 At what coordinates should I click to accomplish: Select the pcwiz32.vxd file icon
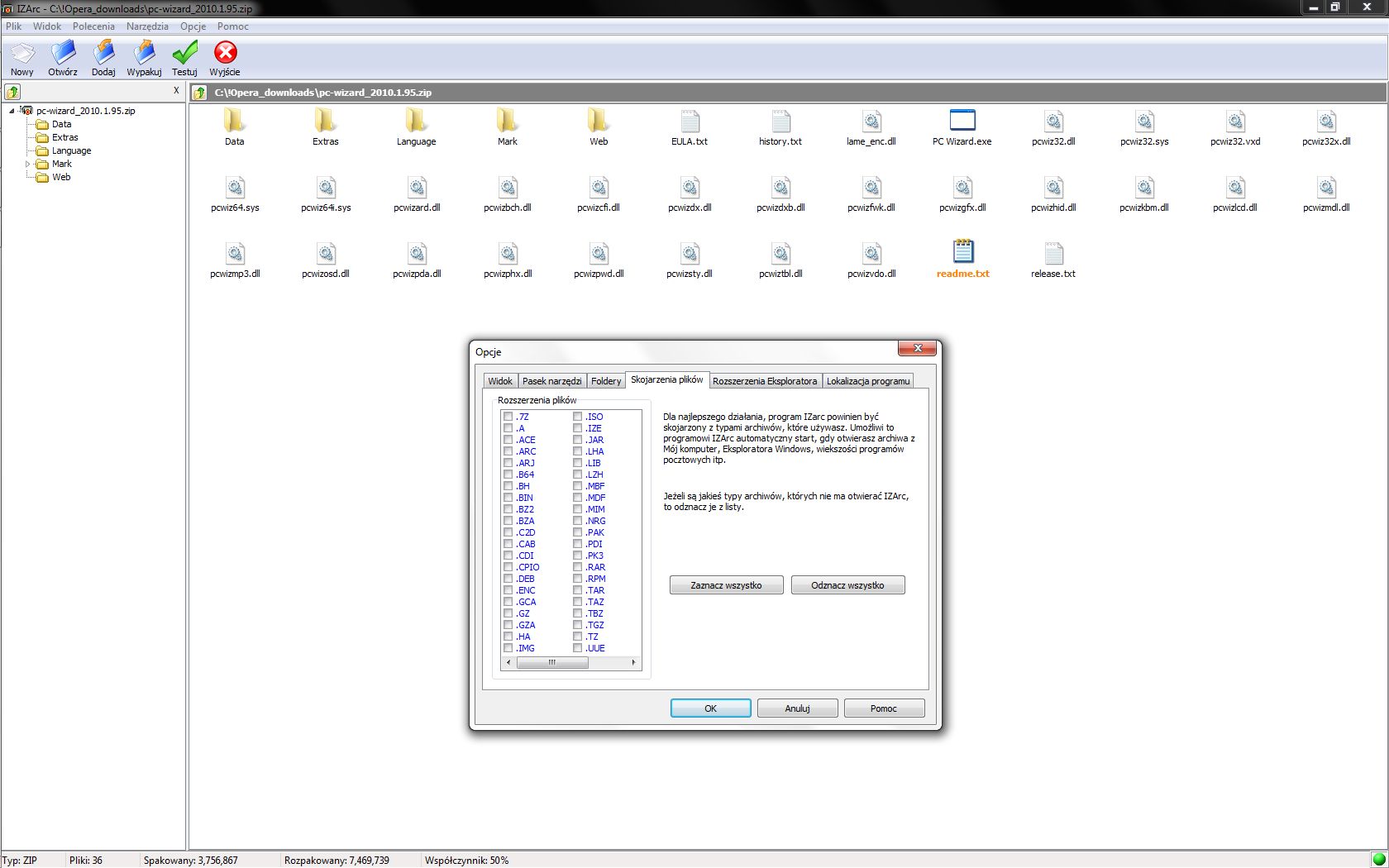(1235, 121)
